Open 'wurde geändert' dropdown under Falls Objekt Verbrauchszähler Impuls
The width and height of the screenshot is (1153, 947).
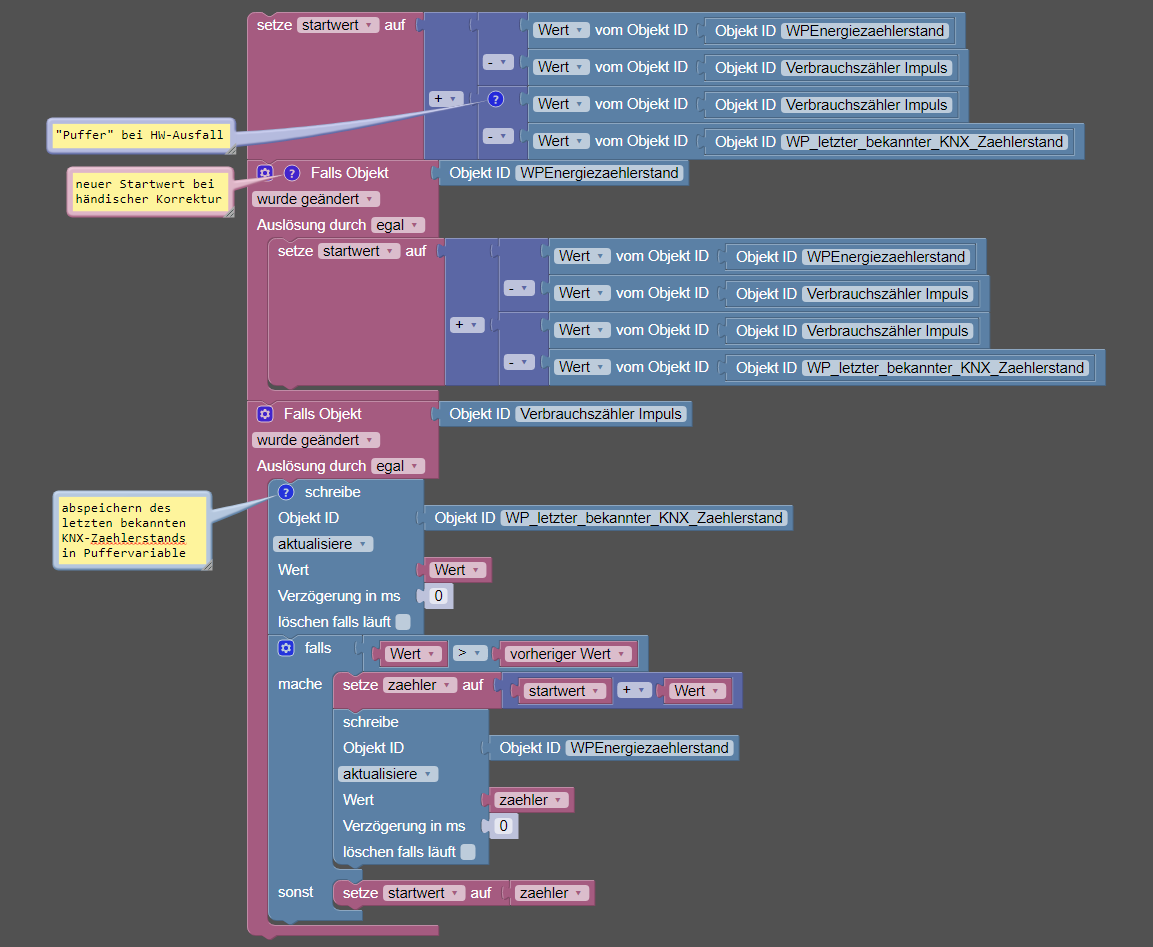click(315, 440)
